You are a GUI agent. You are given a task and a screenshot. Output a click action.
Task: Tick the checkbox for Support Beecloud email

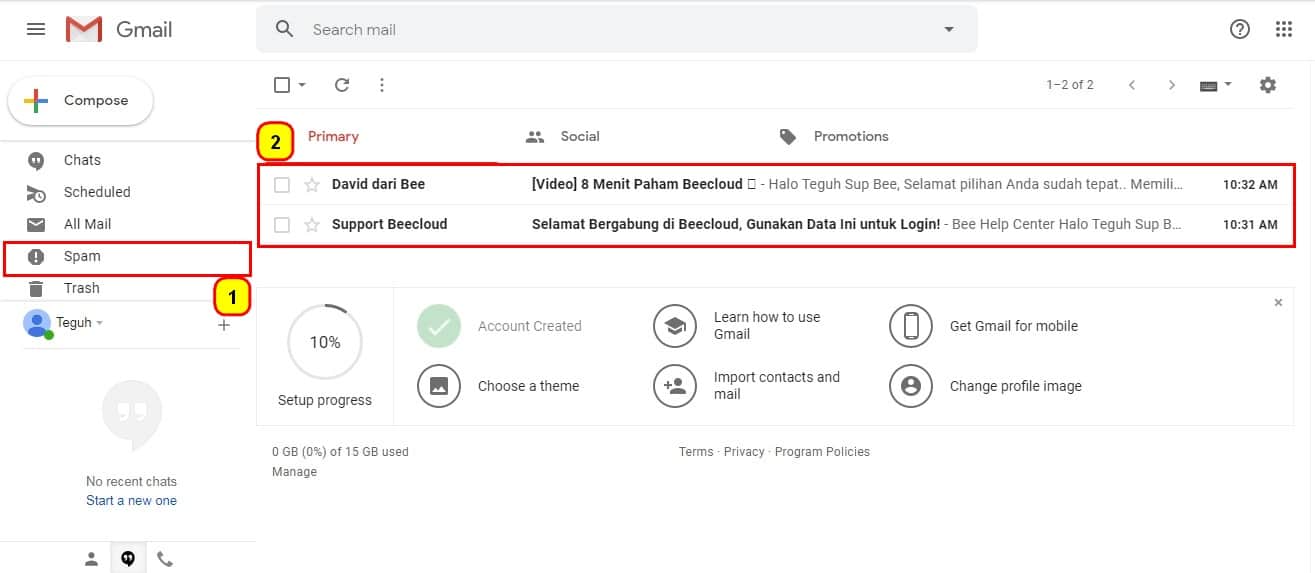click(x=282, y=225)
